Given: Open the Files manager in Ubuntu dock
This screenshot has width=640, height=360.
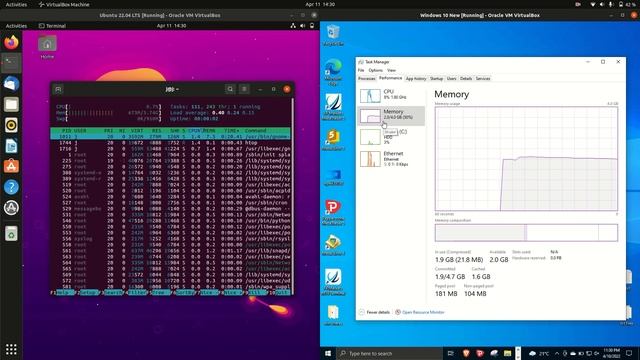Looking at the screenshot, I should (x=11, y=104).
